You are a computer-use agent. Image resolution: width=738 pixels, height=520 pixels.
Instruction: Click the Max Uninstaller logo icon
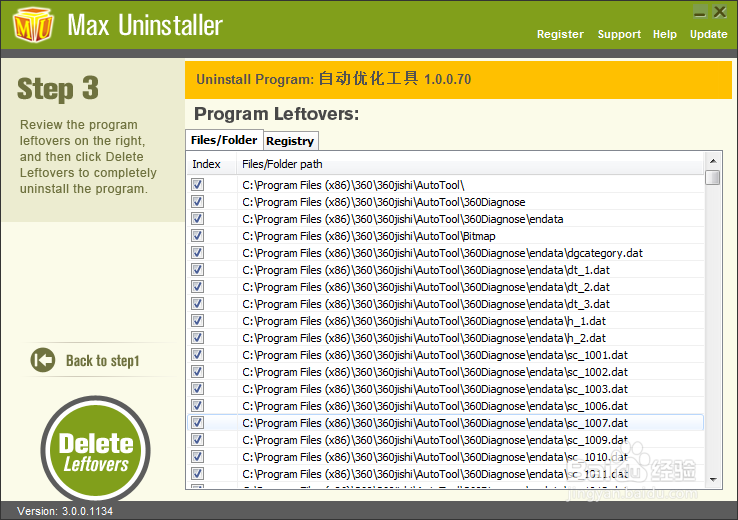click(33, 25)
